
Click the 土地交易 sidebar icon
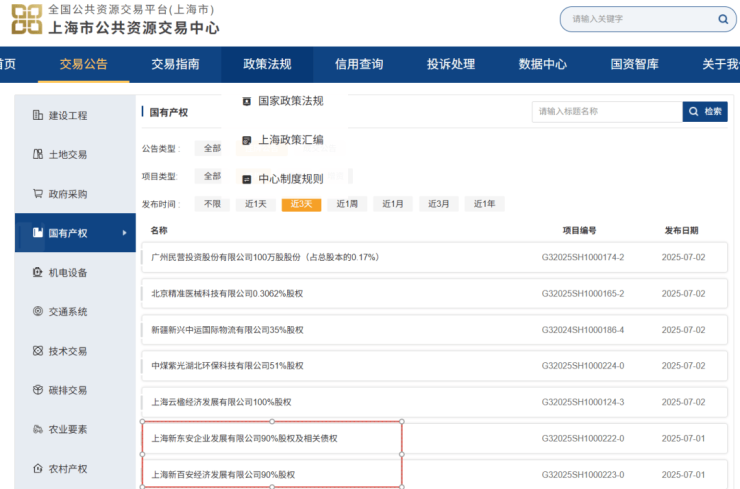[38, 155]
